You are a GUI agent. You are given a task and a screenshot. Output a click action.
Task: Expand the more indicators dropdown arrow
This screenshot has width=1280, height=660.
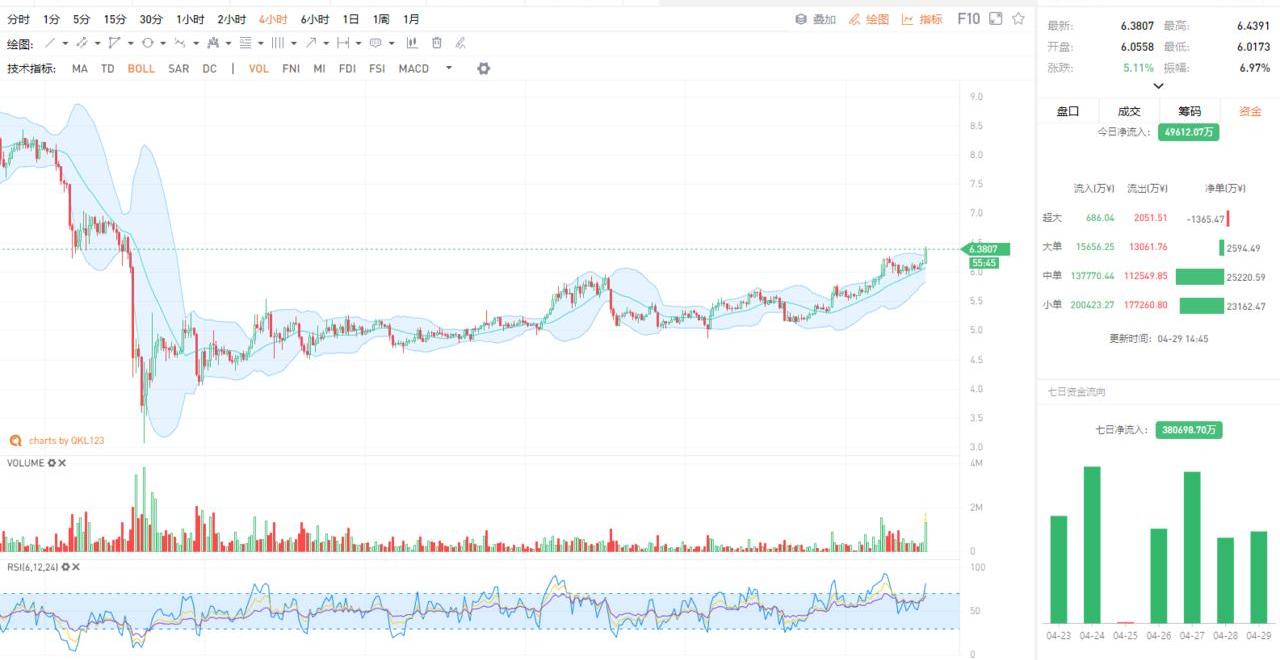click(449, 68)
